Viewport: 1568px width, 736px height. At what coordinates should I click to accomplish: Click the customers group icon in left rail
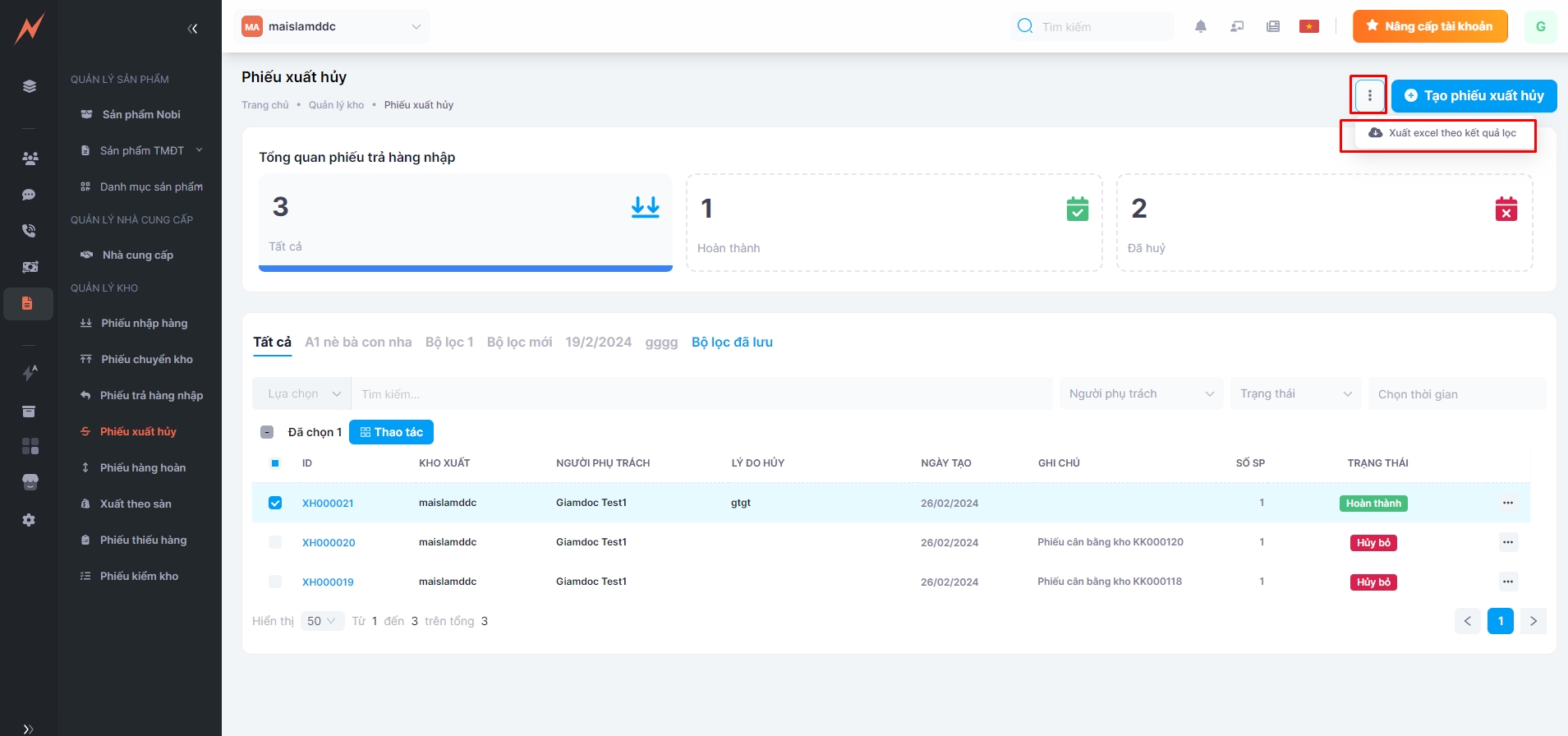coord(30,159)
